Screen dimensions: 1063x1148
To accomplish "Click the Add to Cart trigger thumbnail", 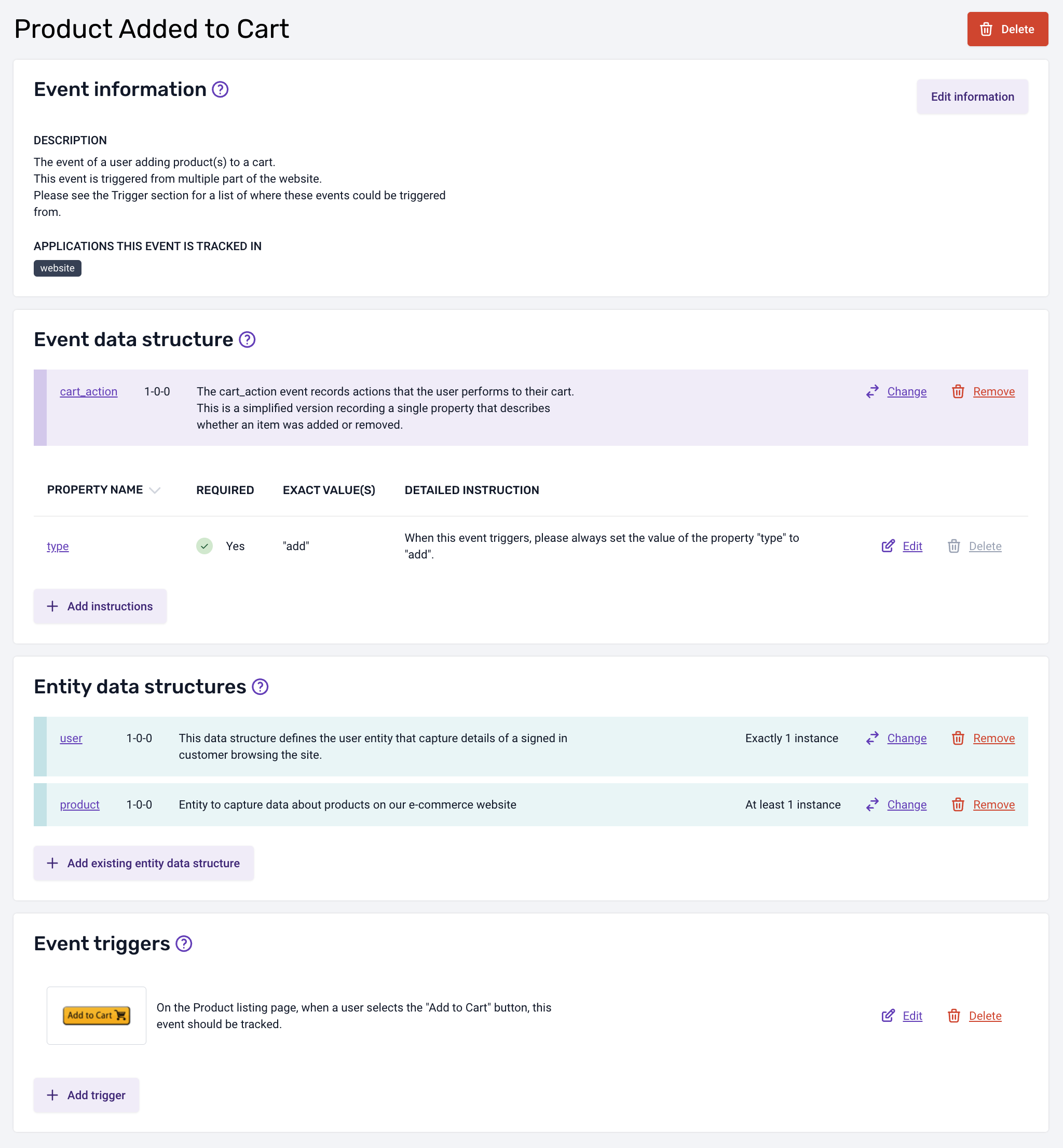I will point(96,1015).
